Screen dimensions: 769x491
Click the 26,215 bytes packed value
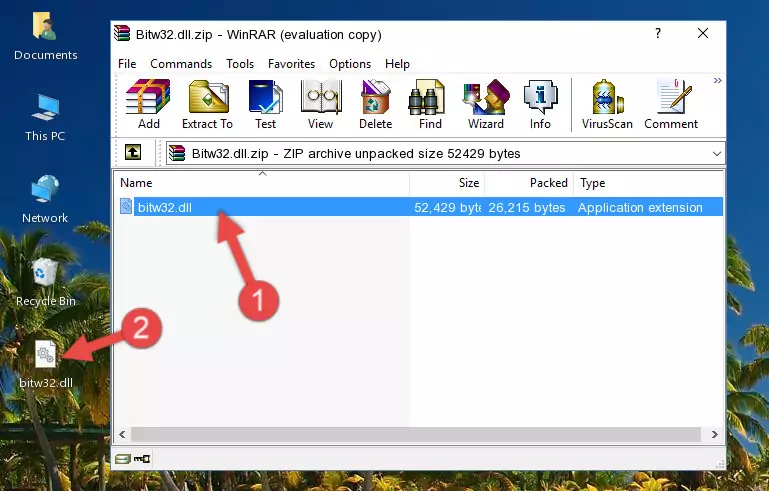click(x=527, y=207)
